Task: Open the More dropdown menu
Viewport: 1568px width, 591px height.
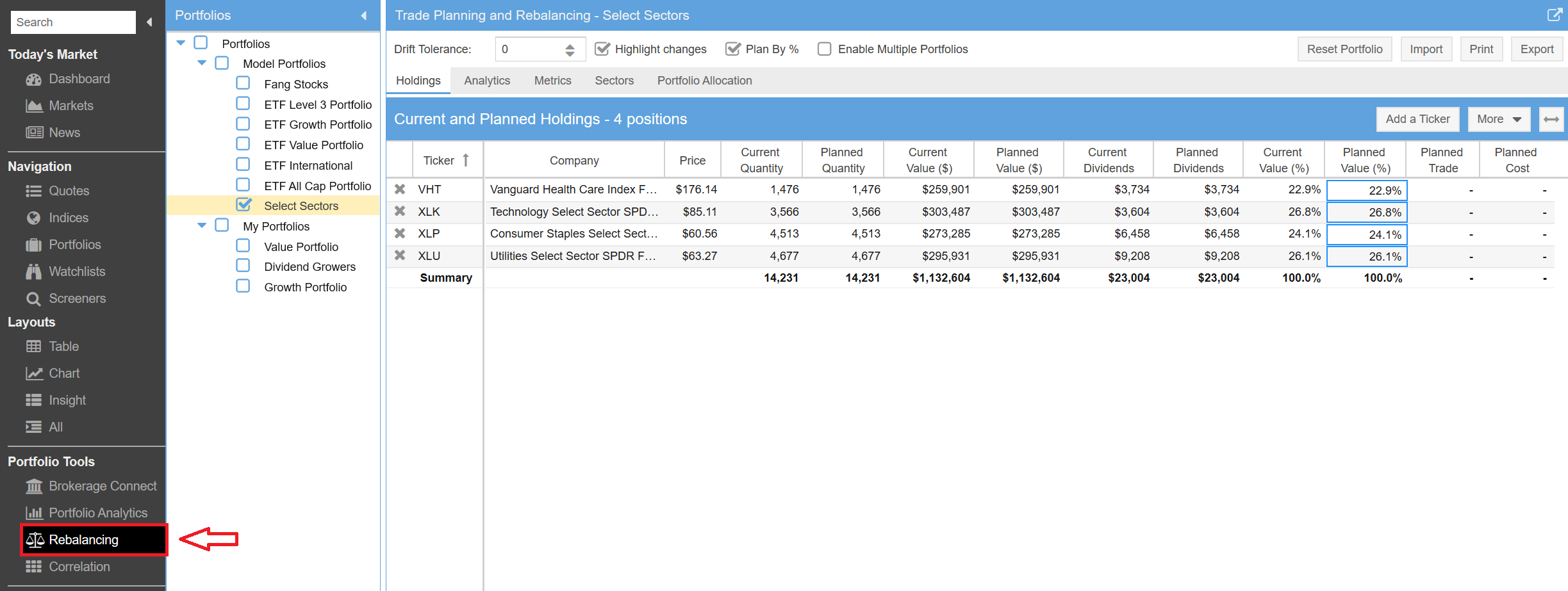Action: [1498, 120]
